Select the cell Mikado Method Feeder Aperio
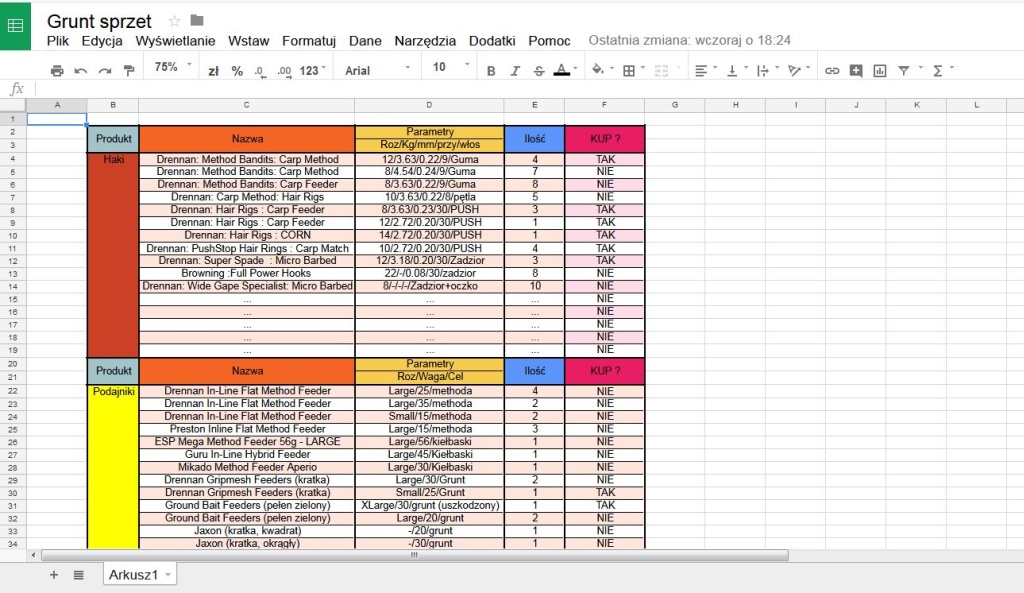Viewport: 1024px width, 593px height. click(x=247, y=468)
